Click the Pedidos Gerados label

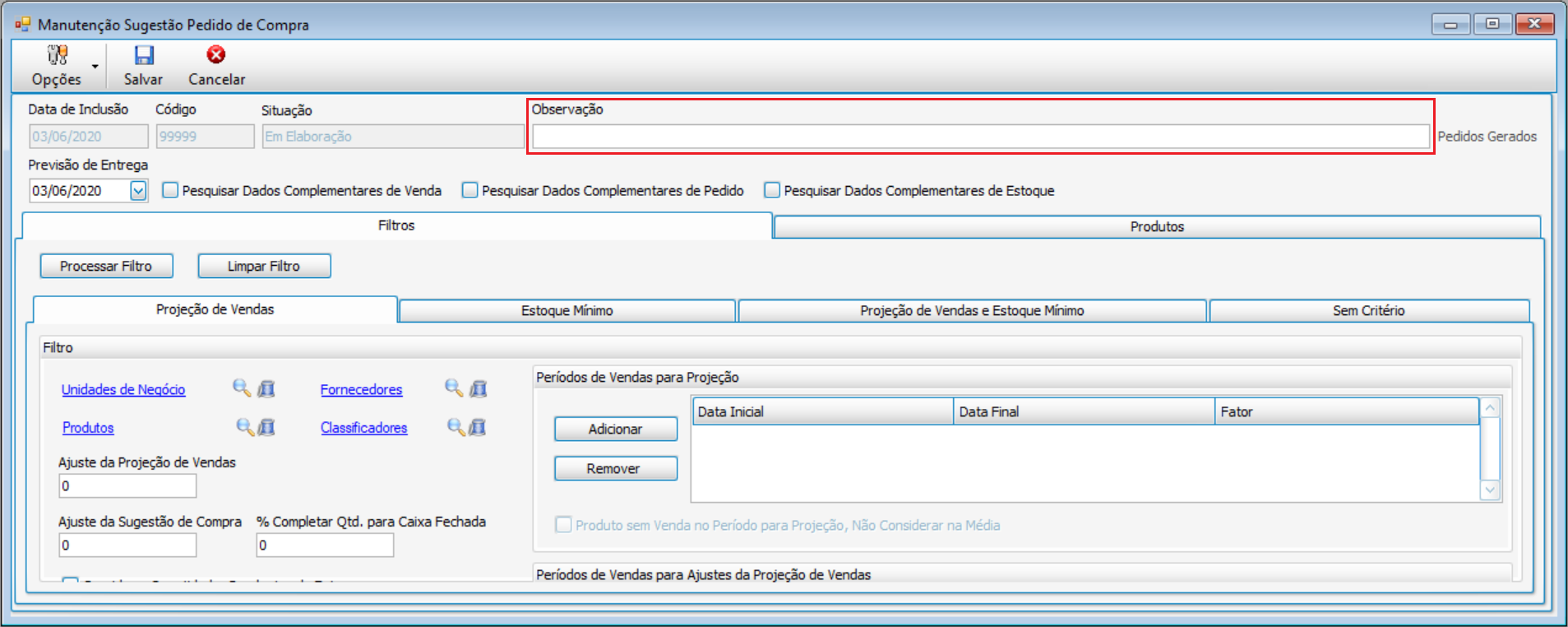[1487, 137]
